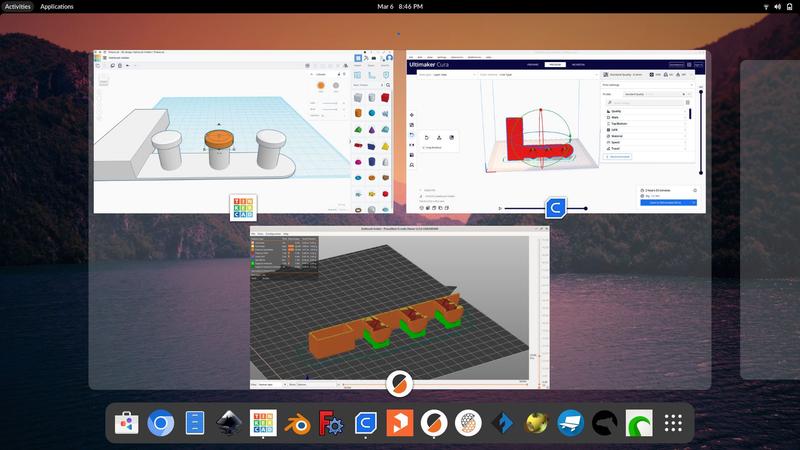This screenshot has width=800, height=450.
Task: Show all applications grid
Action: (x=673, y=423)
